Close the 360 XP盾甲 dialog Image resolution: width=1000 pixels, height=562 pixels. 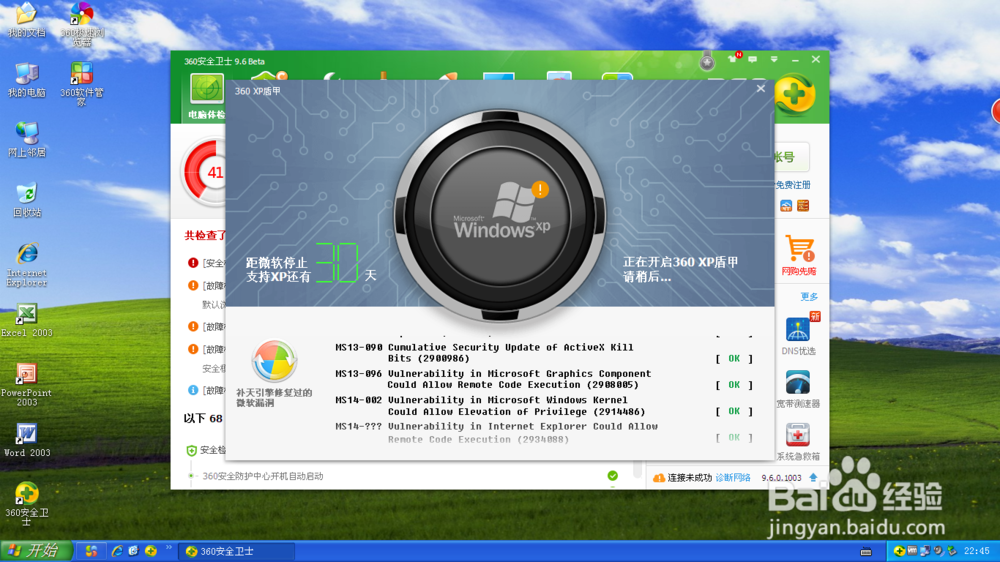pyautogui.click(x=760, y=89)
